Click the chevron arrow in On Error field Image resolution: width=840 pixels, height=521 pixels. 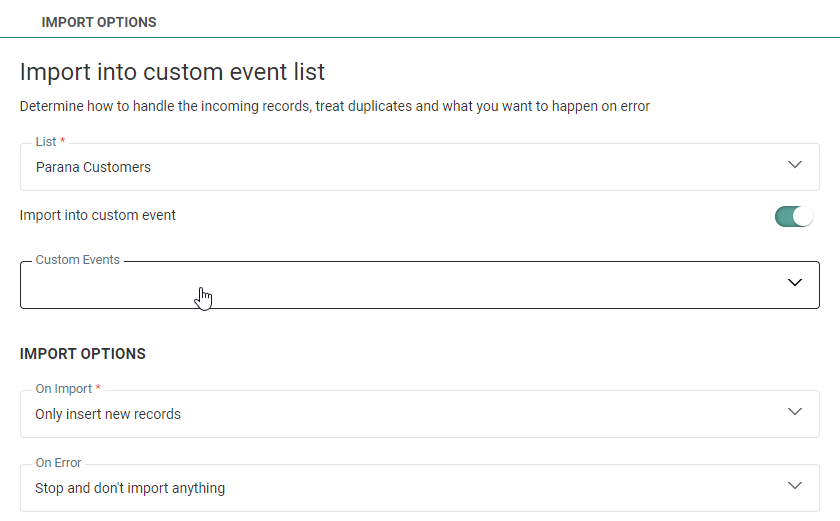(795, 486)
